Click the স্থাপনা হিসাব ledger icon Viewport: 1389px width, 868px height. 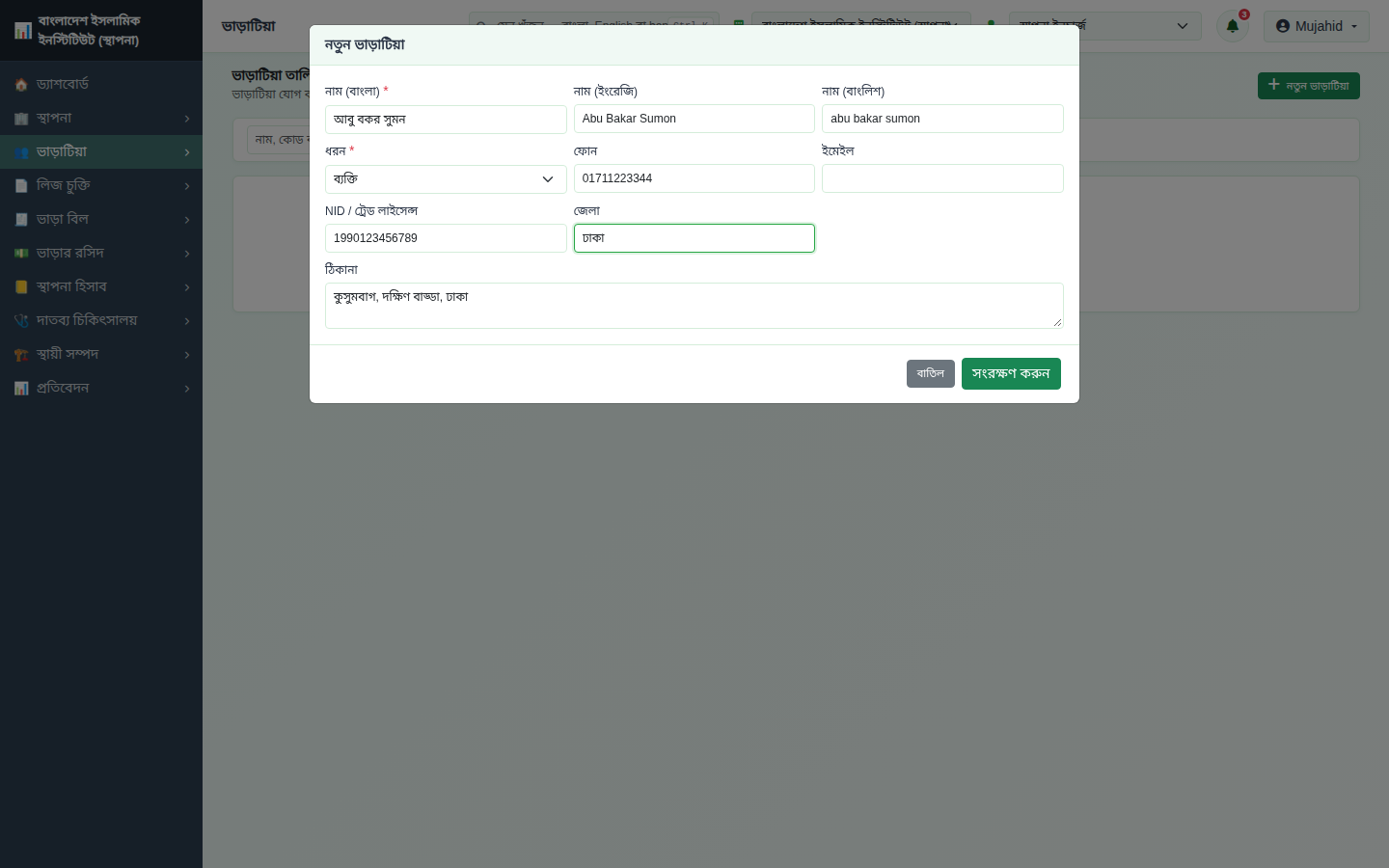pos(21,287)
